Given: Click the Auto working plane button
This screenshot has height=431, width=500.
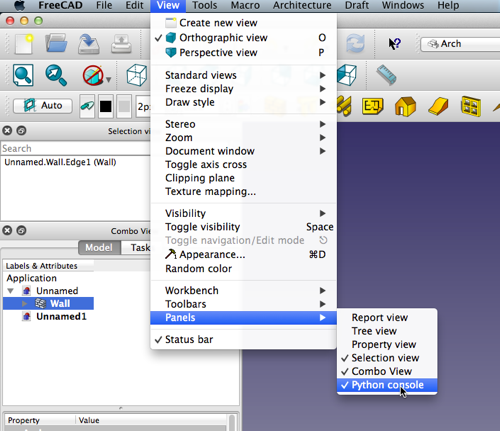Looking at the screenshot, I should pyautogui.click(x=43, y=106).
